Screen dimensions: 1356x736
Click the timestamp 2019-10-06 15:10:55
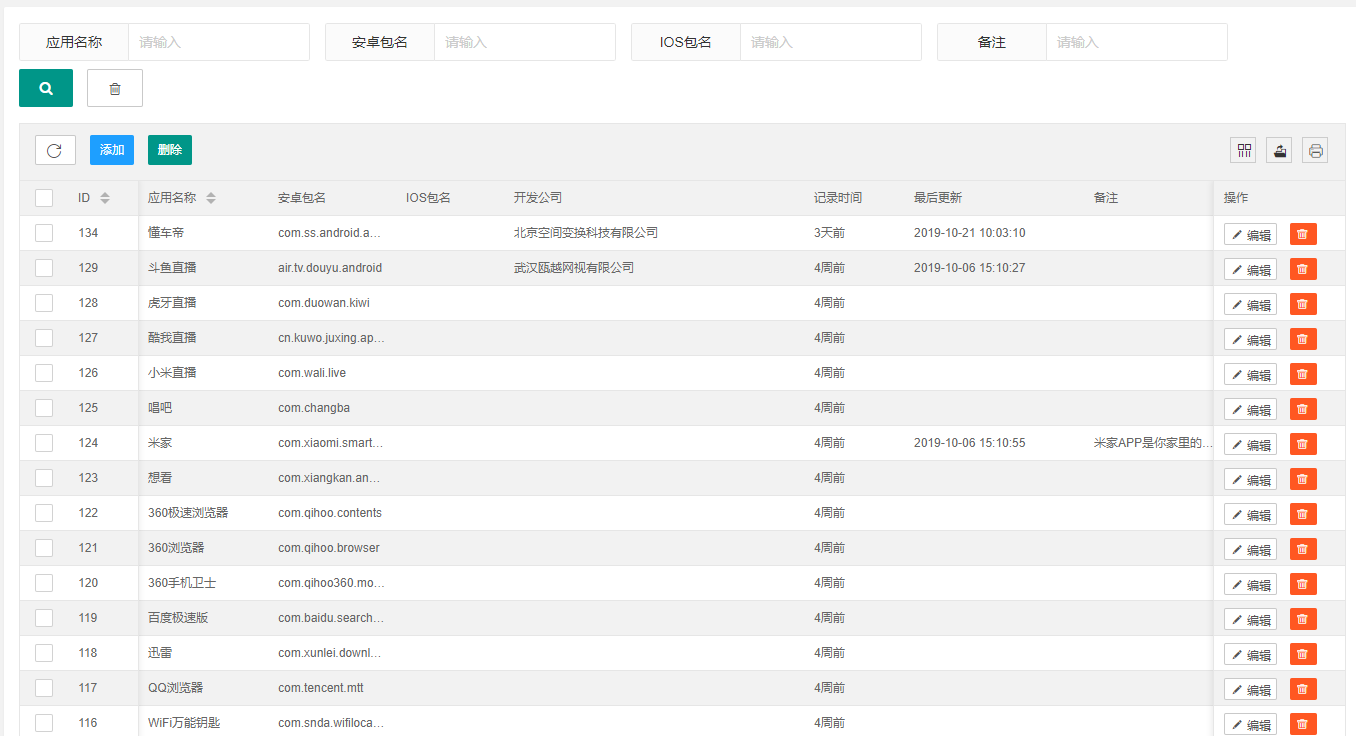pos(970,443)
